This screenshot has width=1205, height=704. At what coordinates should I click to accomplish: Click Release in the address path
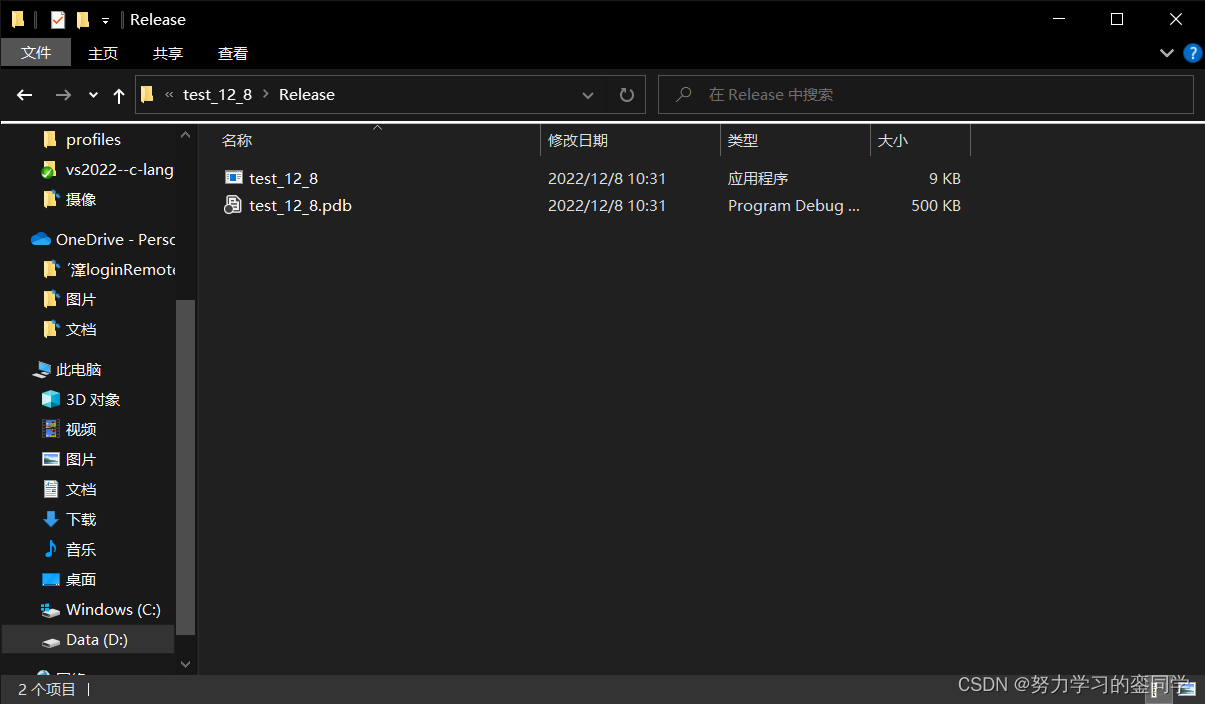[x=307, y=95]
